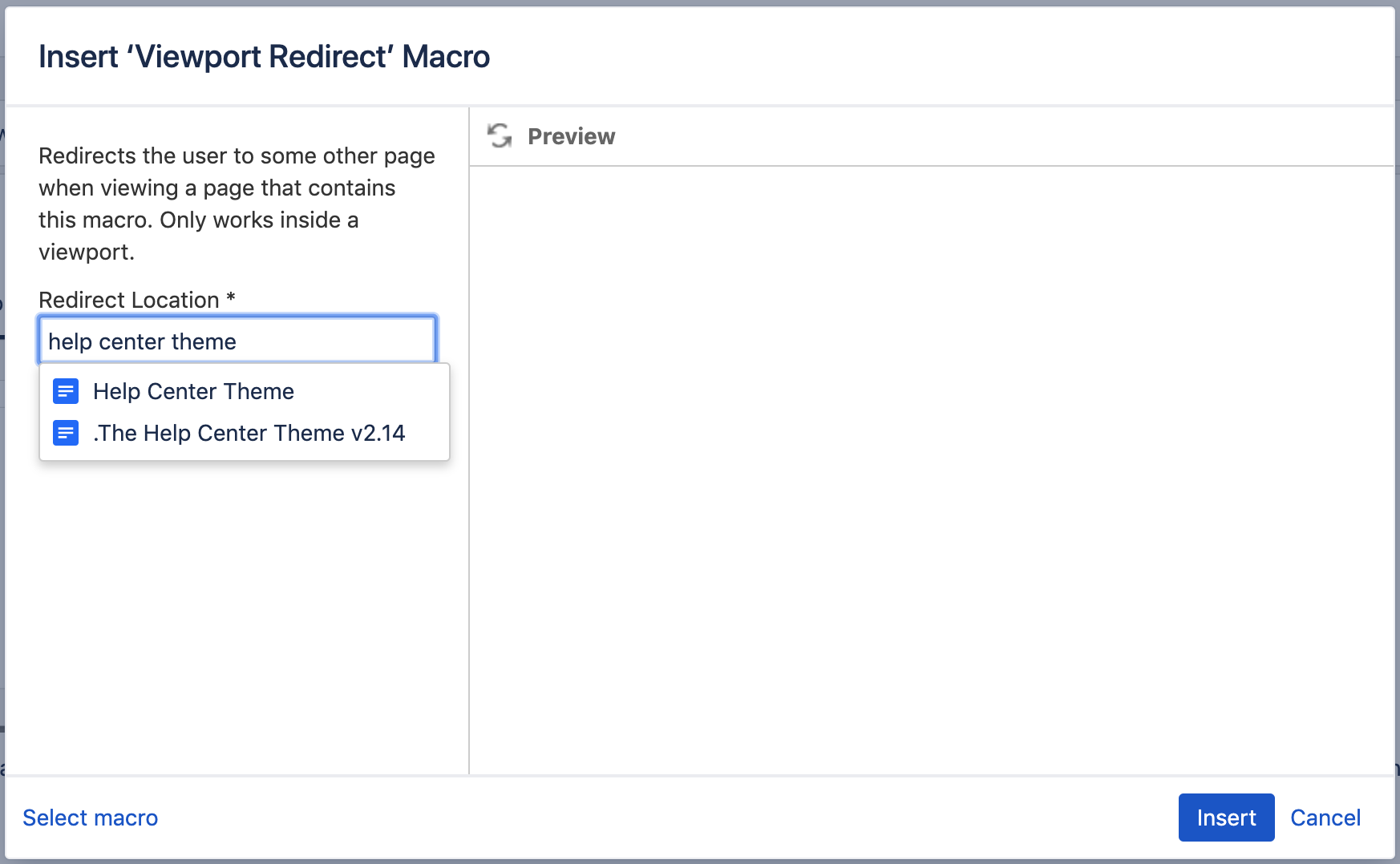Select the Help Center Theme suggestion

[x=193, y=391]
